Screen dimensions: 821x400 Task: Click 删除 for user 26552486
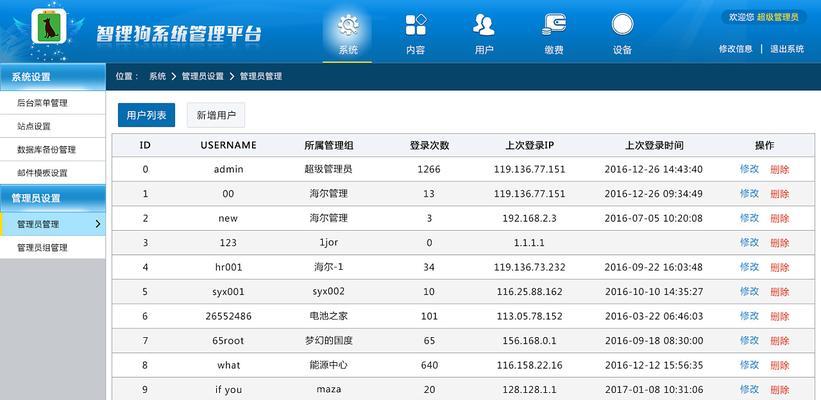click(x=780, y=316)
